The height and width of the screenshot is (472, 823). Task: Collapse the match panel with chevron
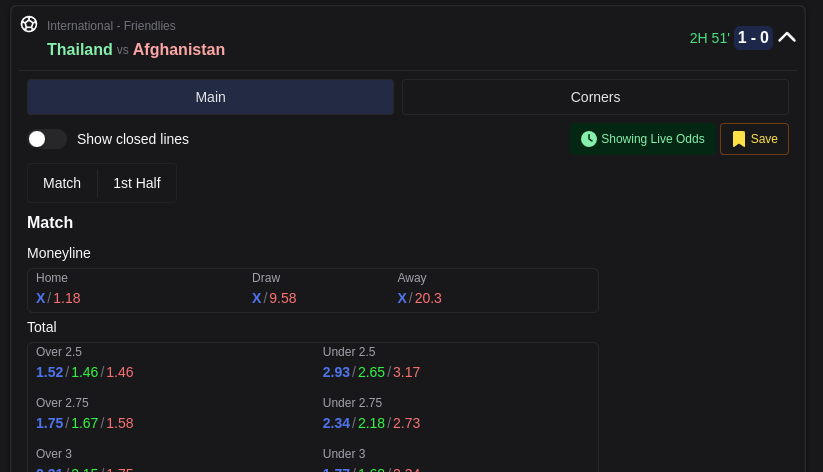[x=787, y=38]
